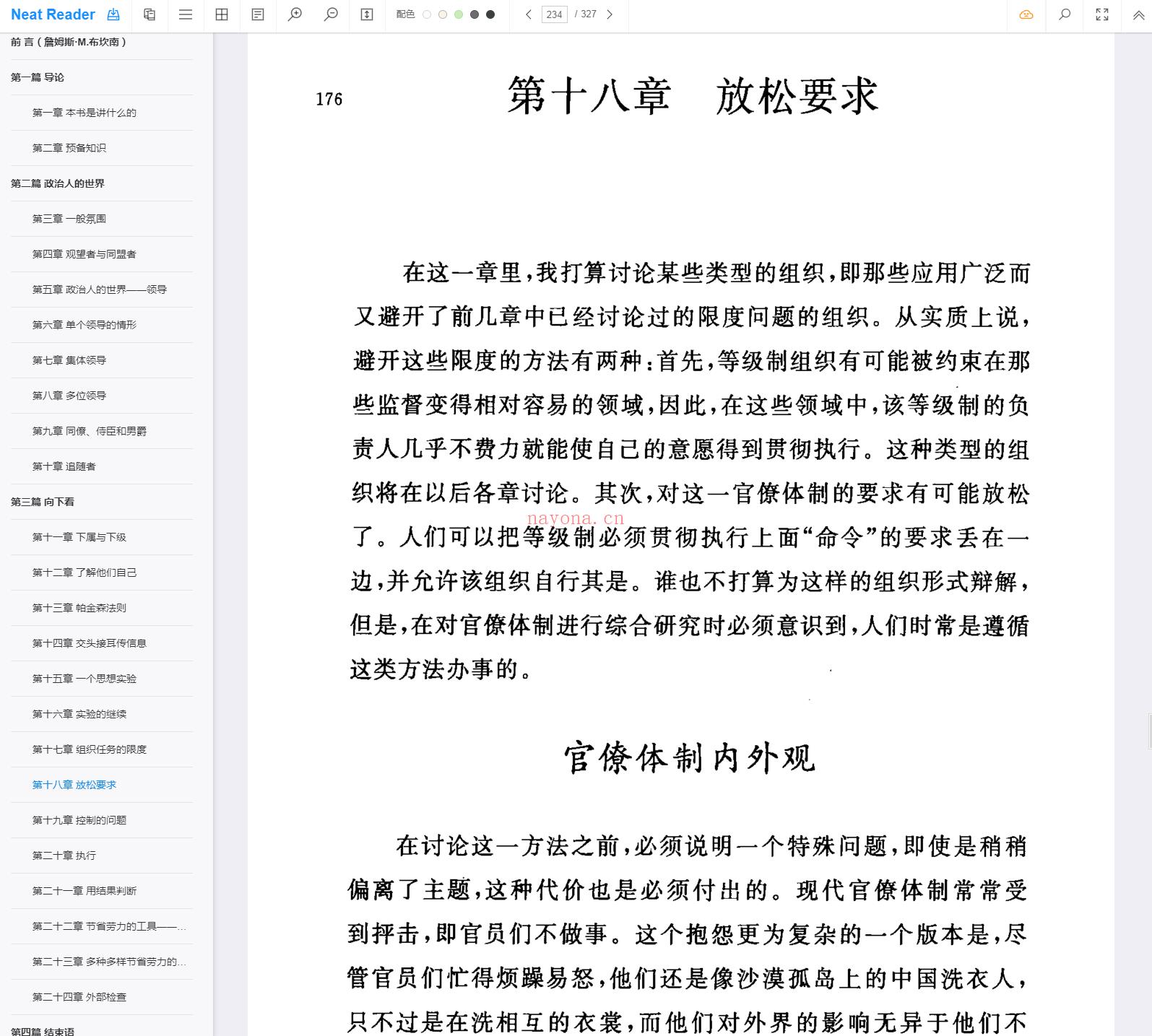This screenshot has height=1036, width=1152.
Task: Open 第三篇 向下看 section
Action: click(43, 502)
